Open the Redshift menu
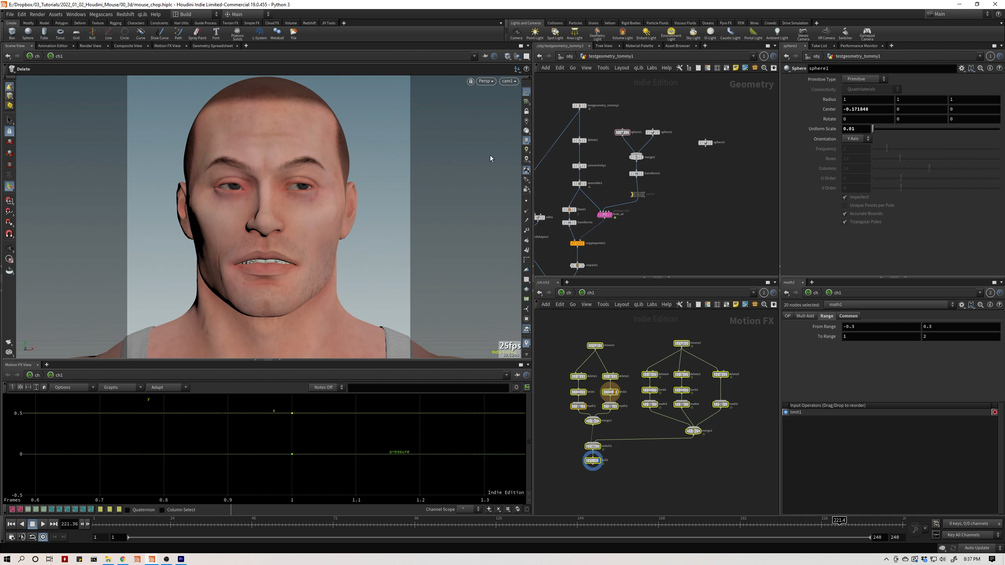This screenshot has width=1005, height=565. coord(125,14)
